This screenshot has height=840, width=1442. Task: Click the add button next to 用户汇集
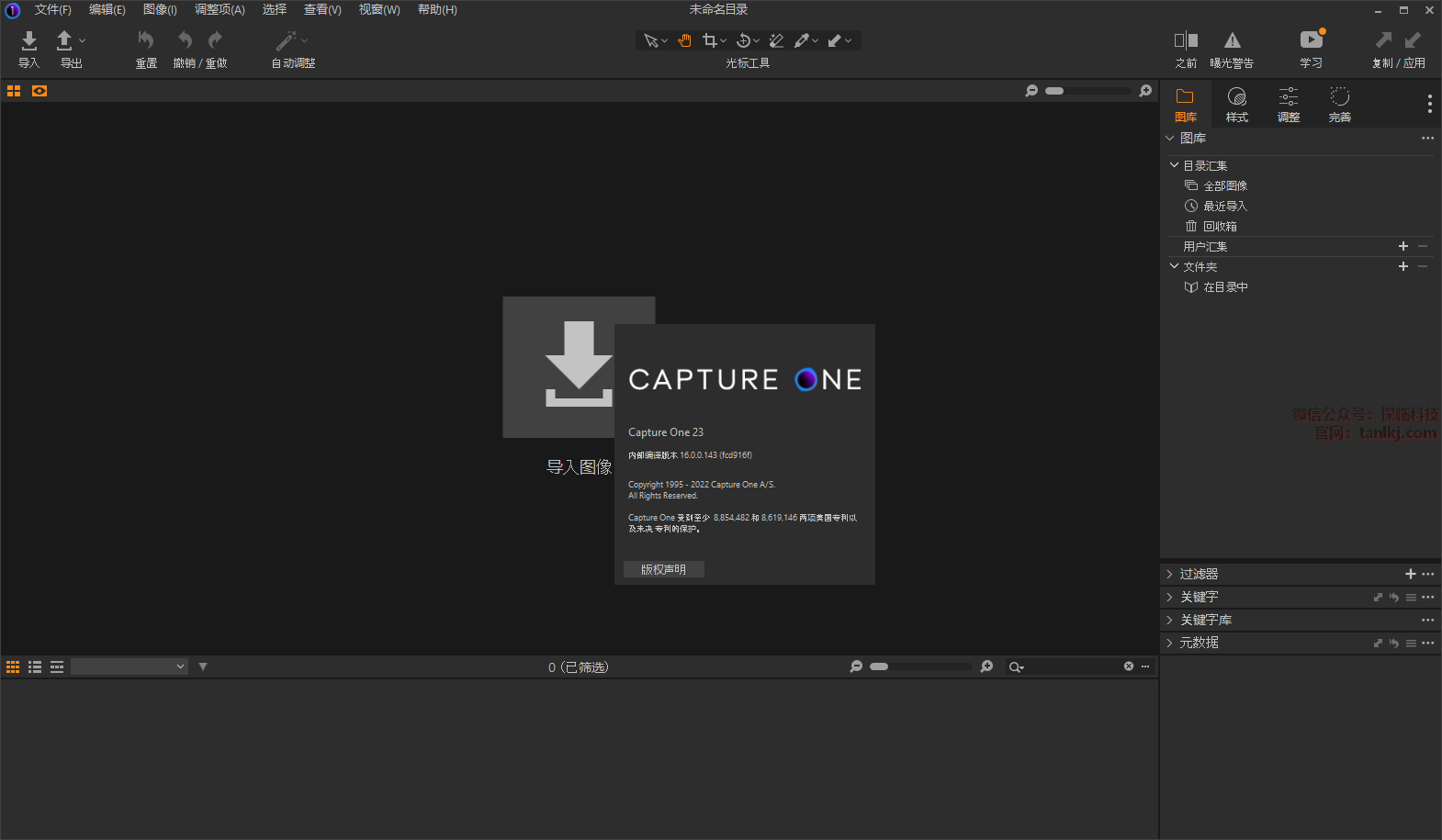click(1403, 246)
